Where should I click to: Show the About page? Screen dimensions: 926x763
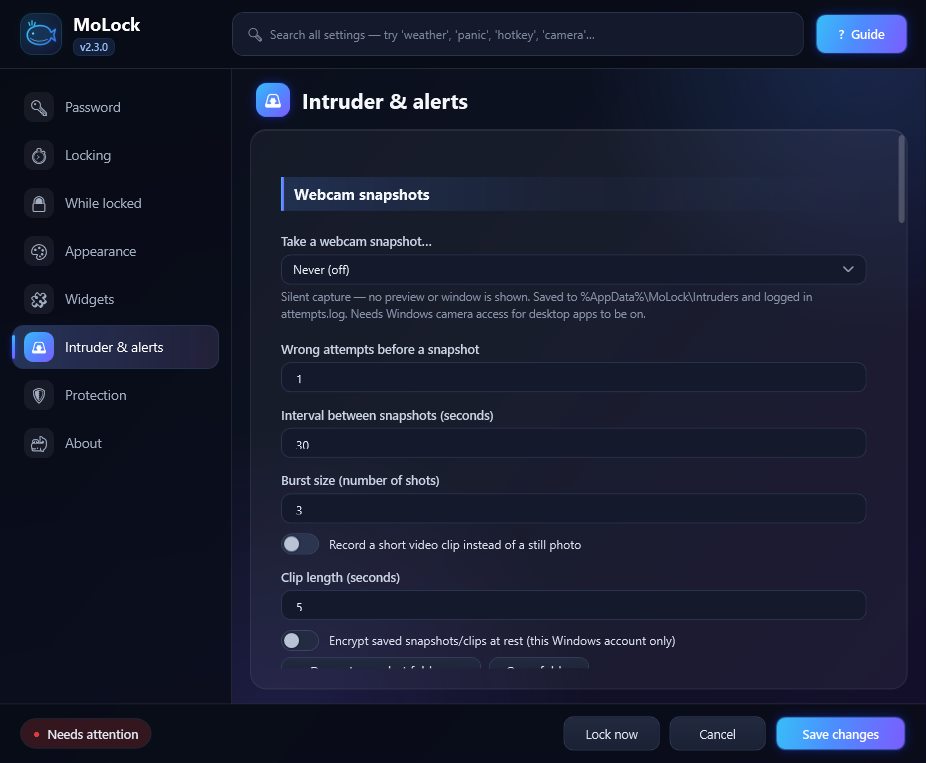(x=116, y=443)
